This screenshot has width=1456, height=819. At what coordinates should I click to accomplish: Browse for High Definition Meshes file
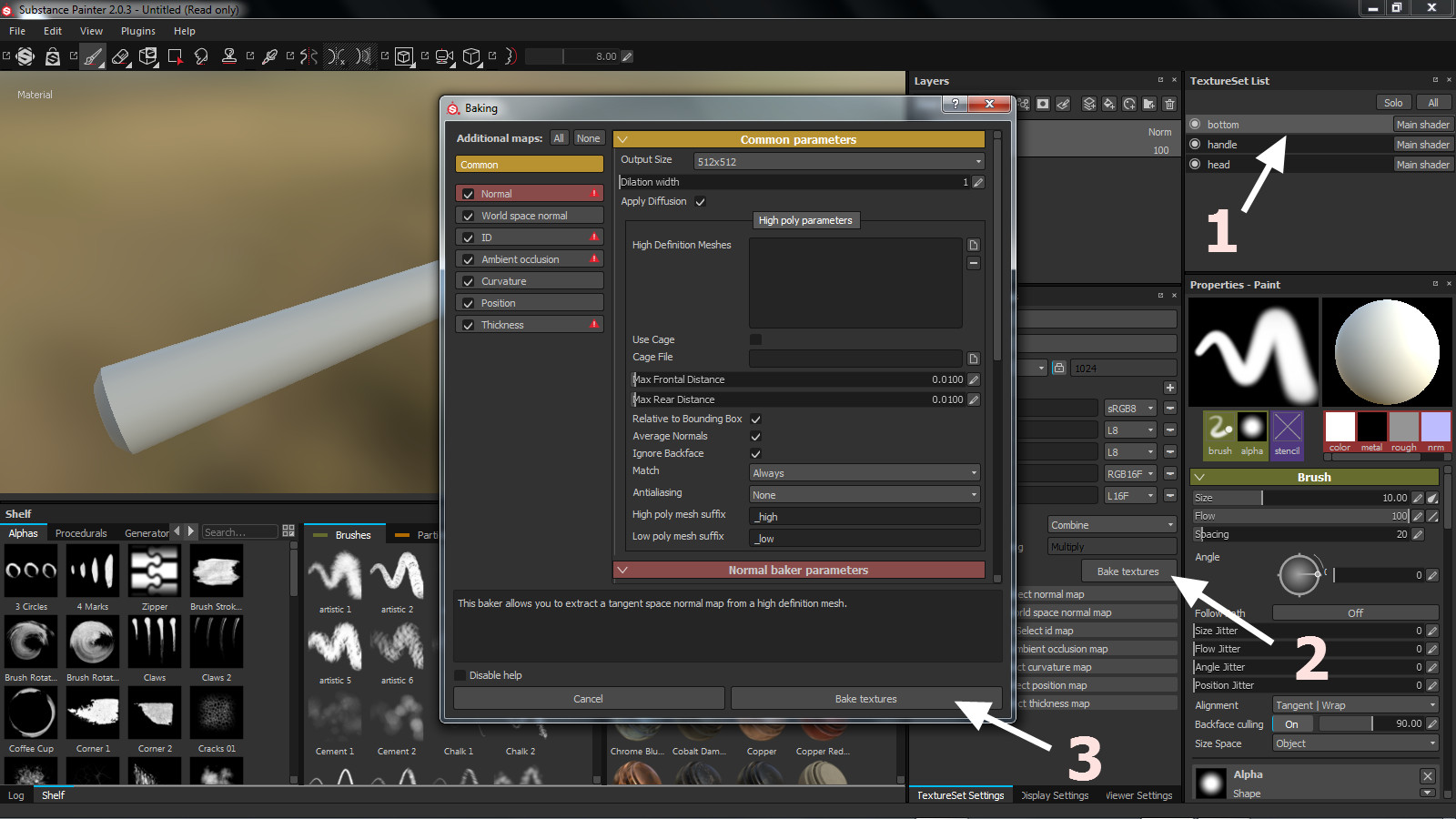(x=973, y=245)
